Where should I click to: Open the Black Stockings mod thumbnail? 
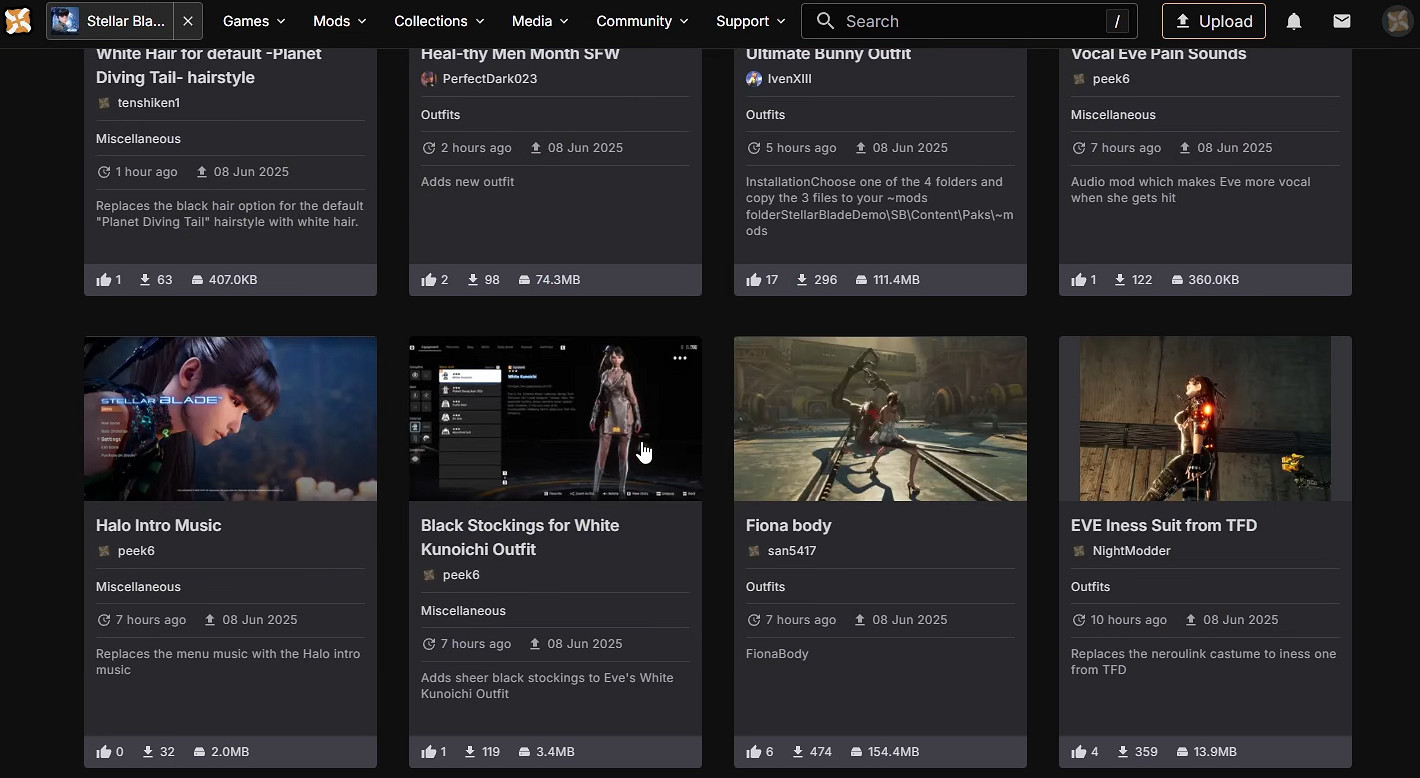click(555, 418)
